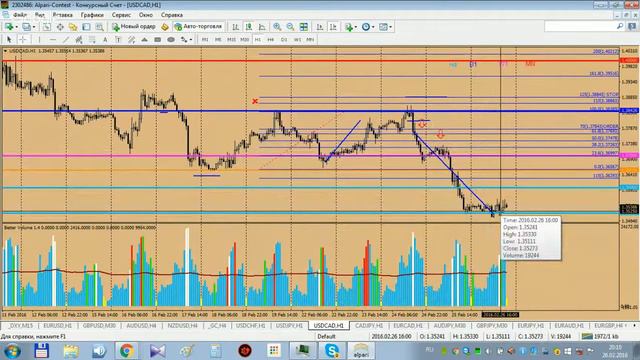
Task: Toggle the Авто-торговля button
Action: click(x=198, y=27)
